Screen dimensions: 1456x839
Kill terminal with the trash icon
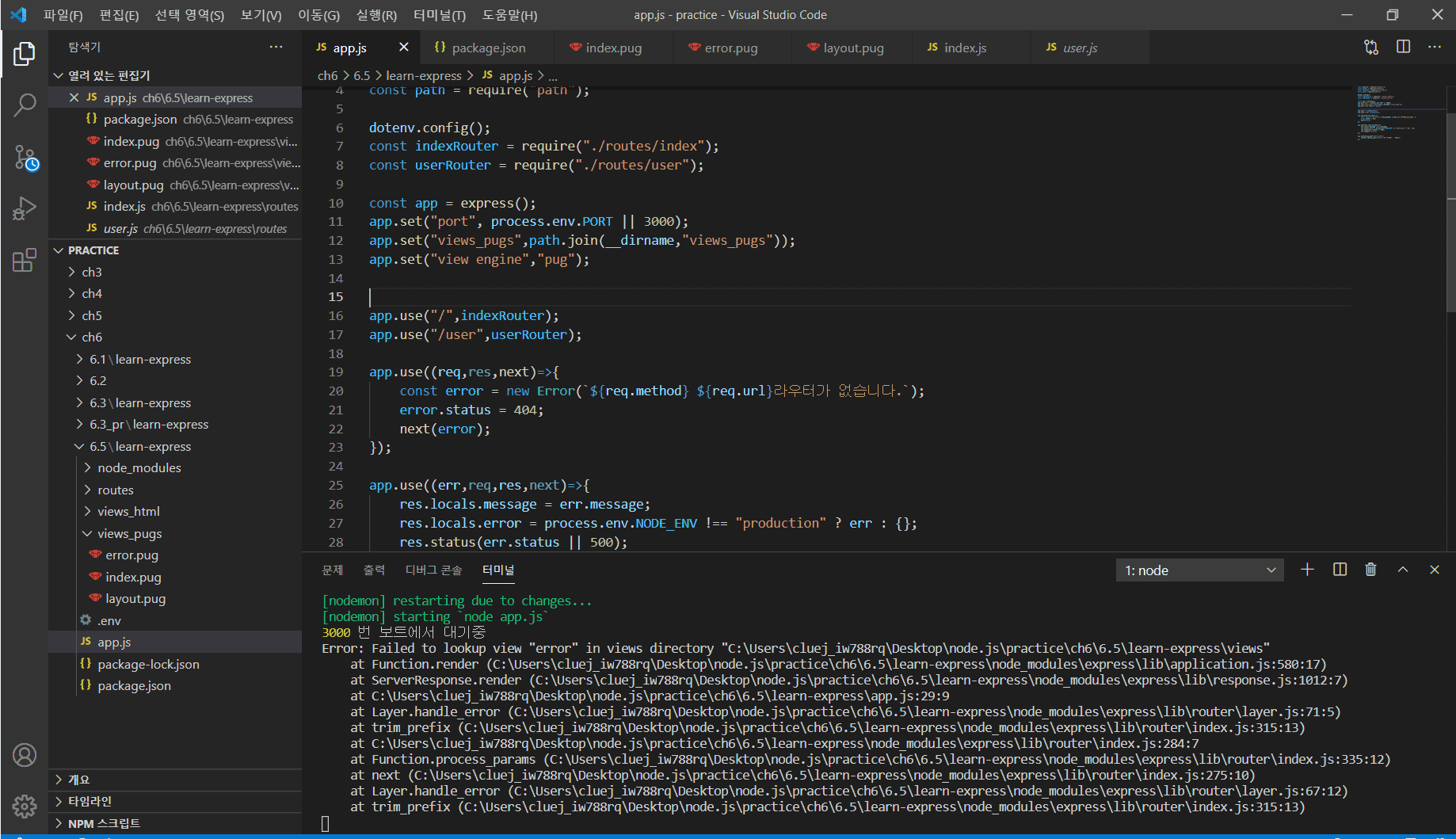point(1370,570)
